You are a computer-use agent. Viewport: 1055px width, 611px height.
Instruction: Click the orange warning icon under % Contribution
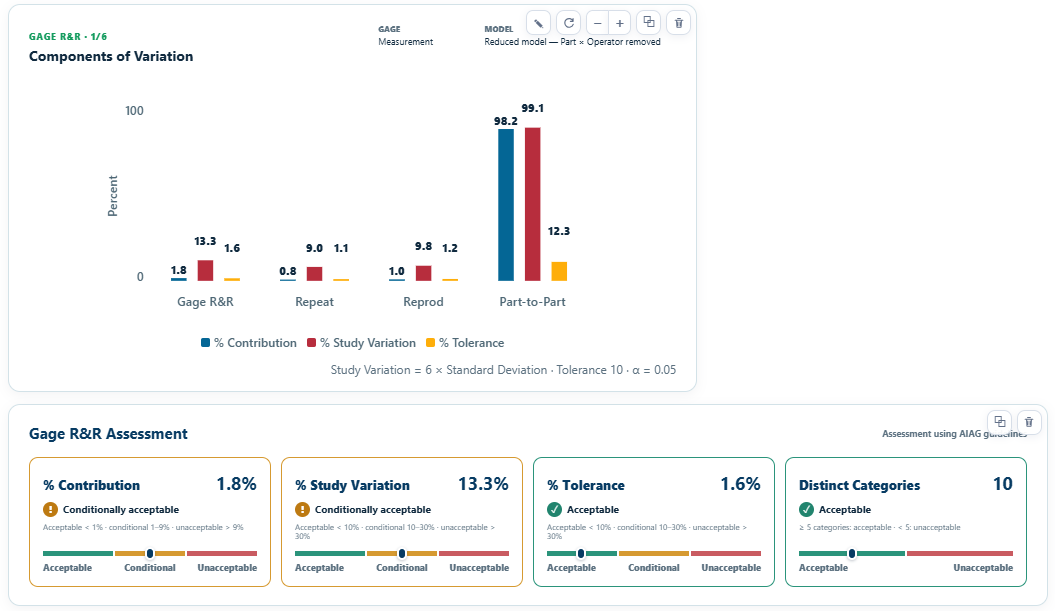50,509
